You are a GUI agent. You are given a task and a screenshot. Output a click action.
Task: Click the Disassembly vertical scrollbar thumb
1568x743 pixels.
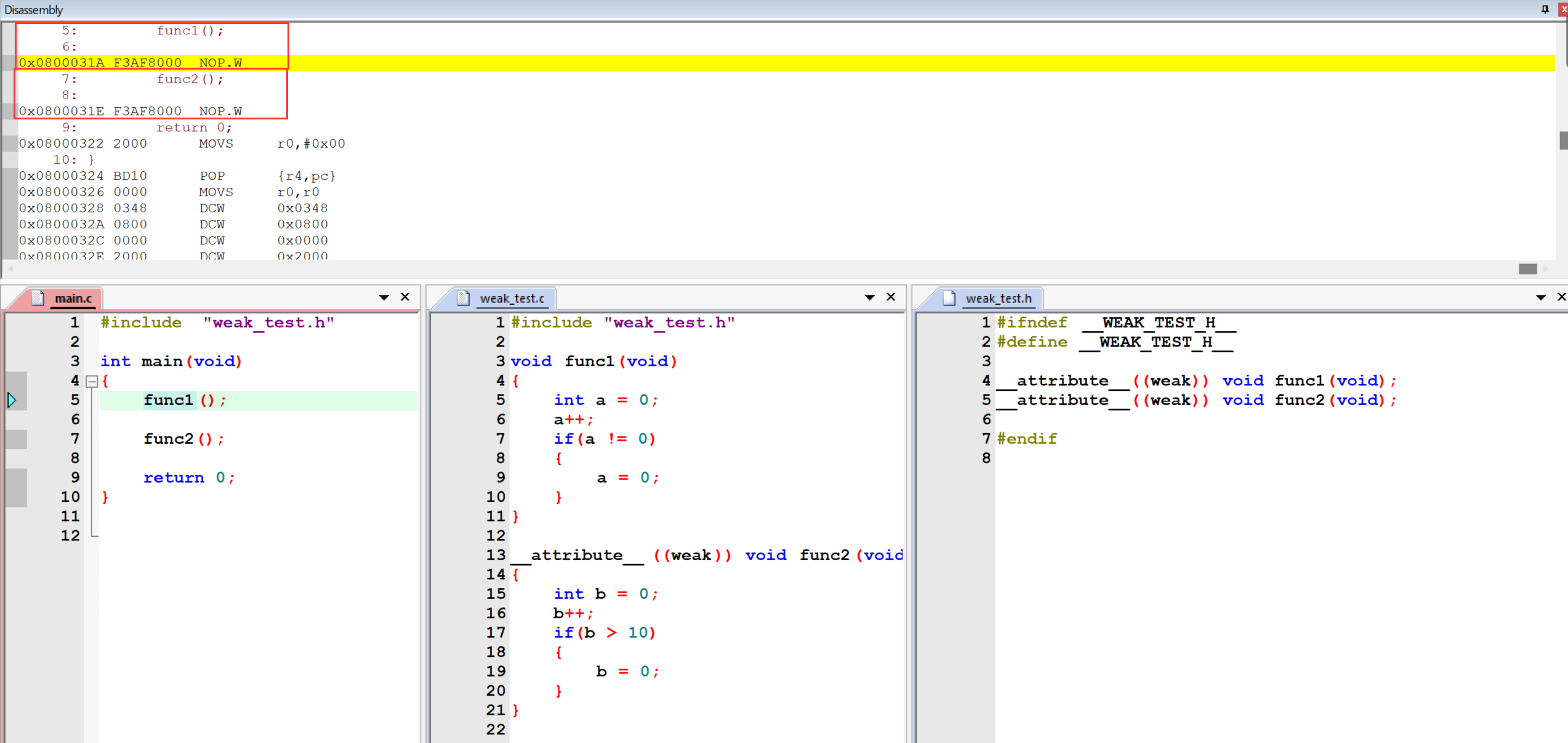click(1562, 140)
